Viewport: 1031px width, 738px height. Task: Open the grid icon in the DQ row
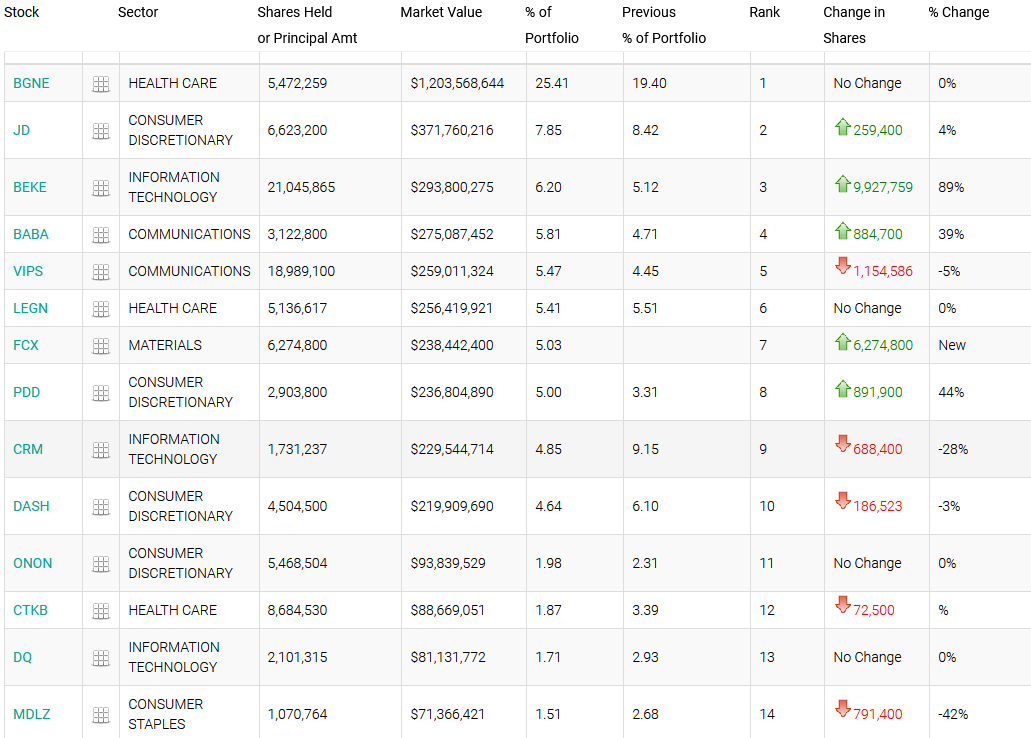click(101, 658)
